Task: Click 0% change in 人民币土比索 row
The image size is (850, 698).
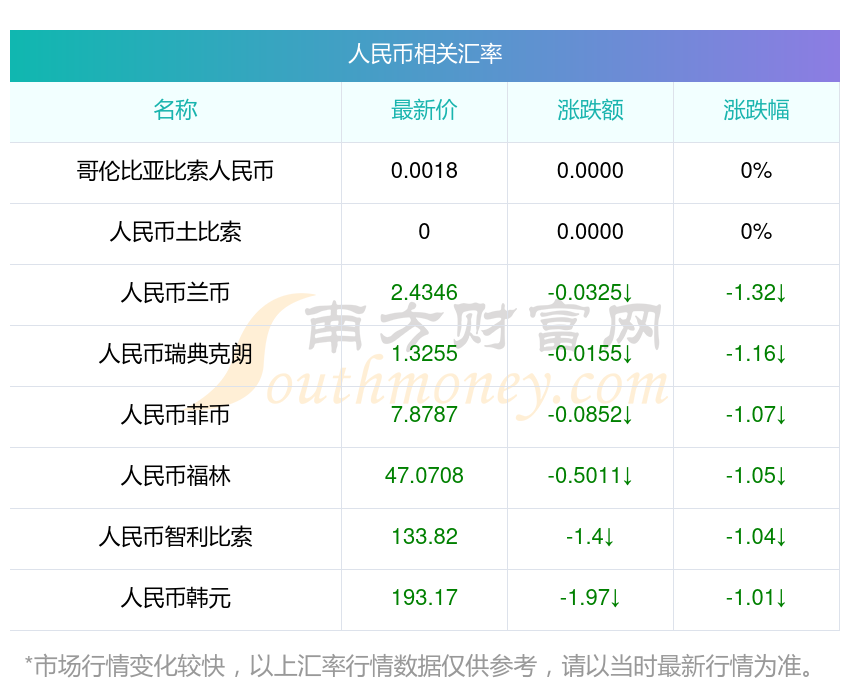Action: (756, 232)
